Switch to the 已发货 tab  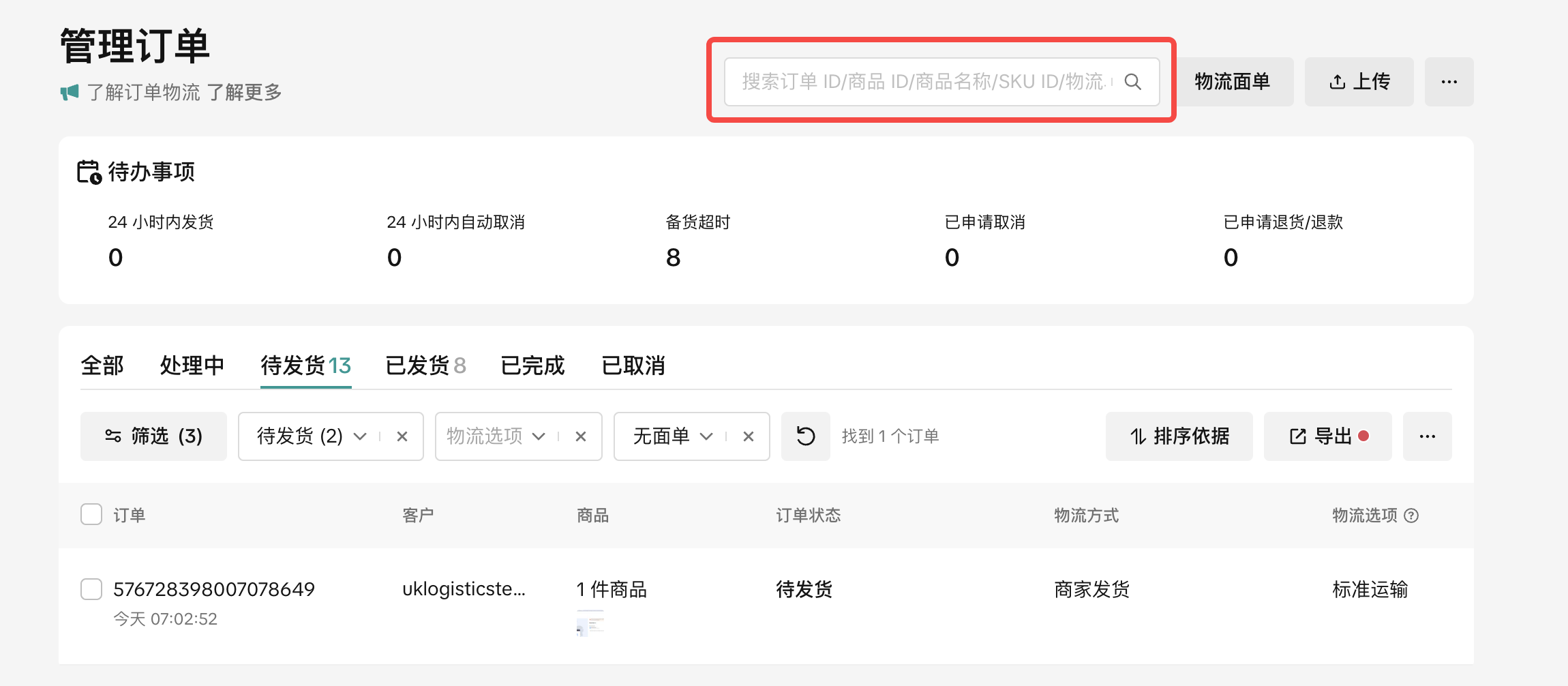[425, 366]
